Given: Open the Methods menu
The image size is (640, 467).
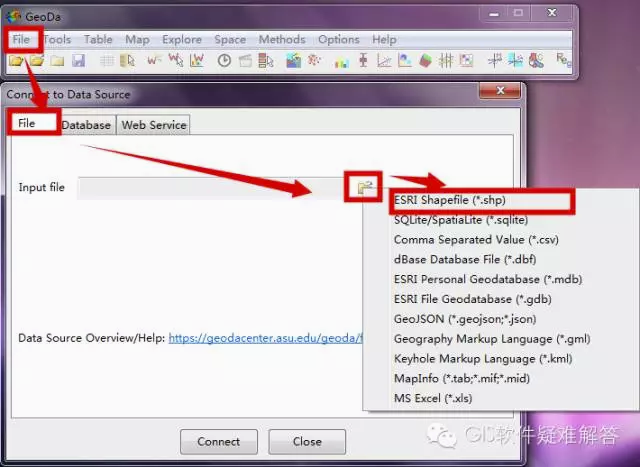Looking at the screenshot, I should tap(282, 40).
